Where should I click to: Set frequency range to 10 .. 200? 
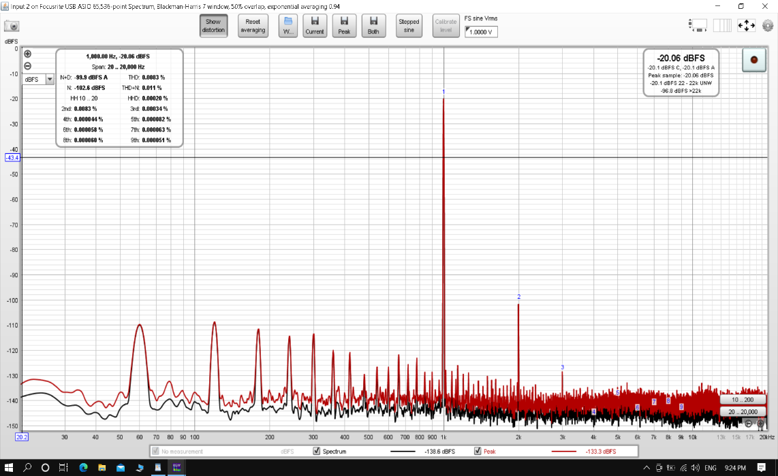click(742, 400)
